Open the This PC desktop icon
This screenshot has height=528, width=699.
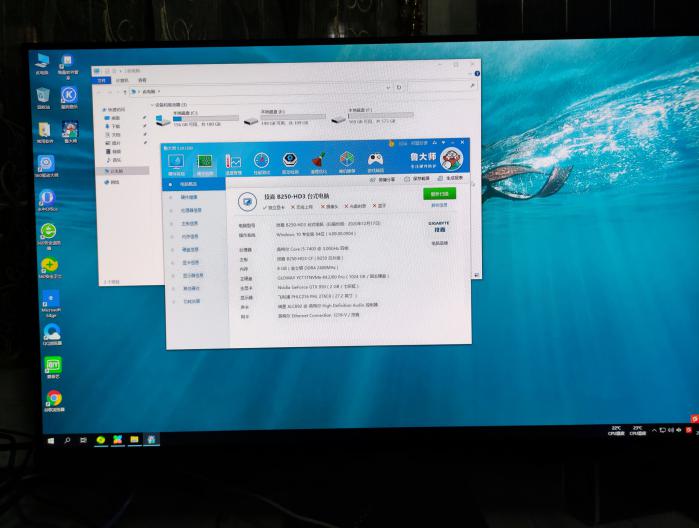click(x=42, y=64)
